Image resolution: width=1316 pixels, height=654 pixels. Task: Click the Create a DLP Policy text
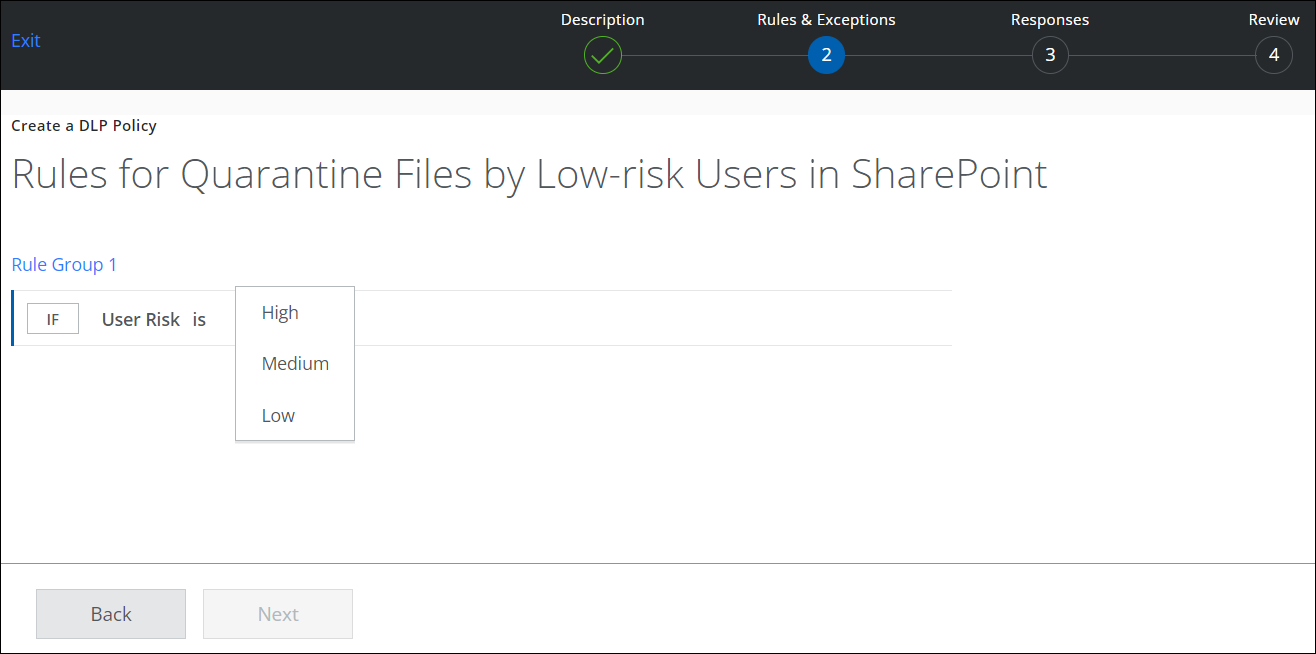coord(84,126)
